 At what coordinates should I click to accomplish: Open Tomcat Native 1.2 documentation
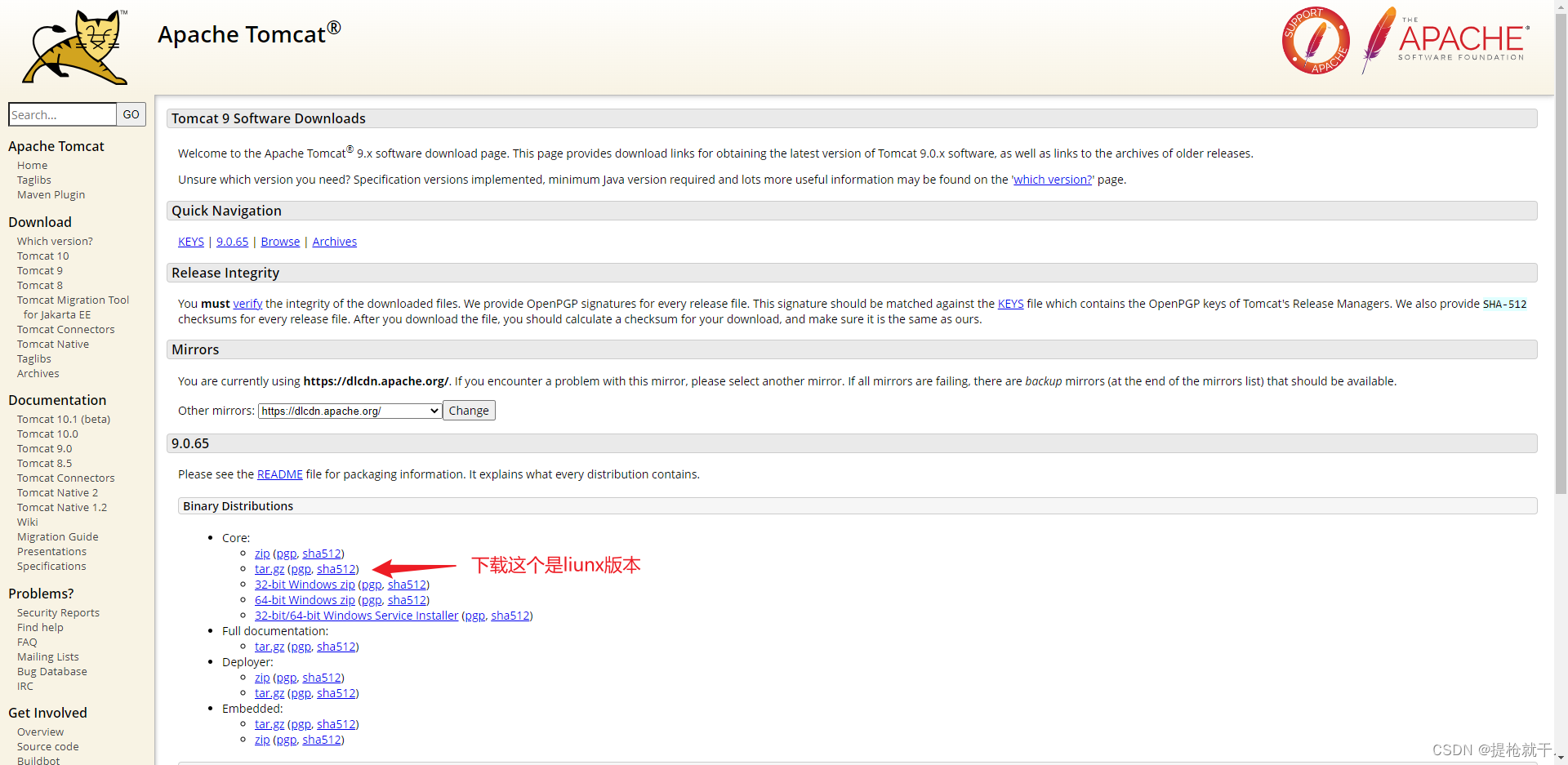[x=62, y=508]
